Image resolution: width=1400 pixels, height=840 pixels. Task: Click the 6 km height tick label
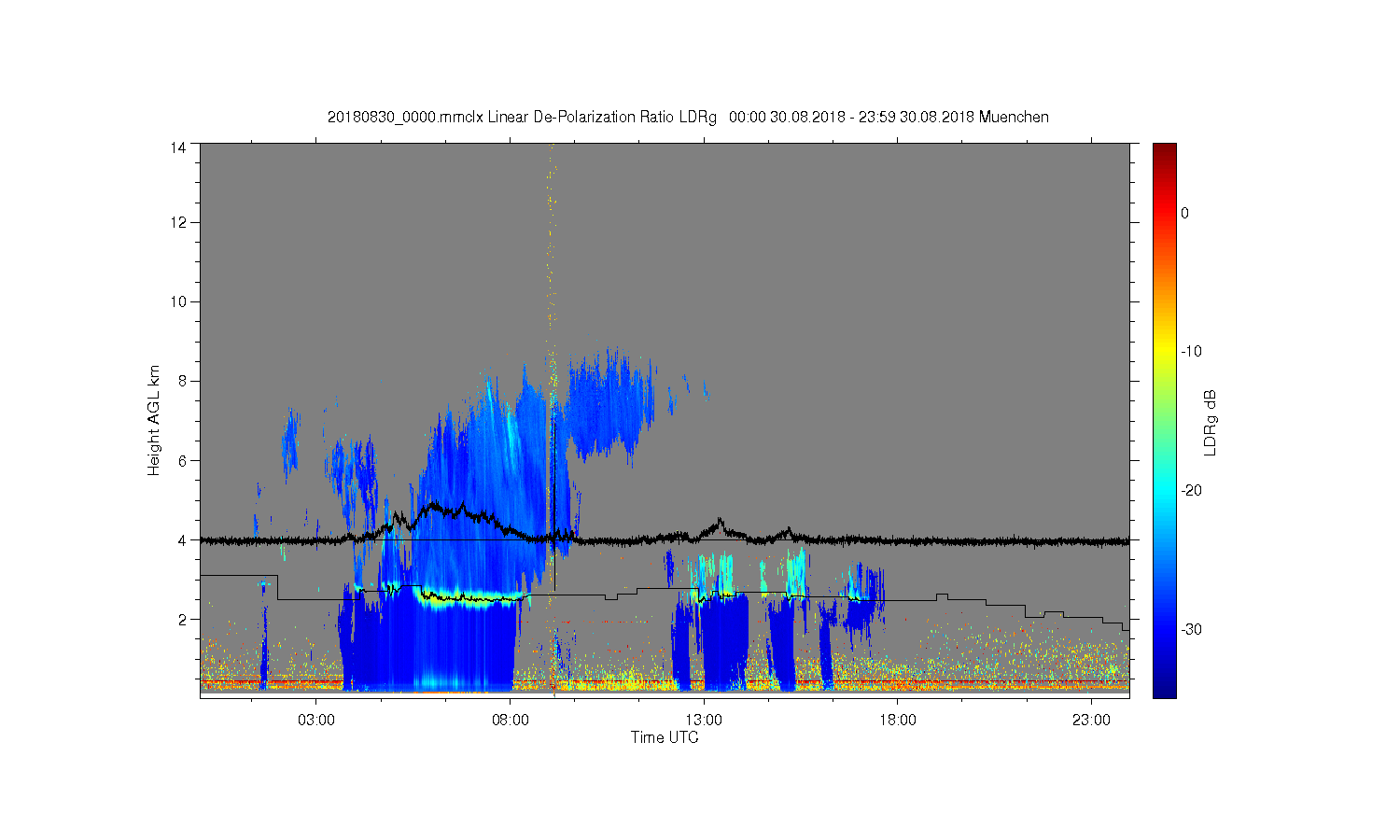(182, 460)
